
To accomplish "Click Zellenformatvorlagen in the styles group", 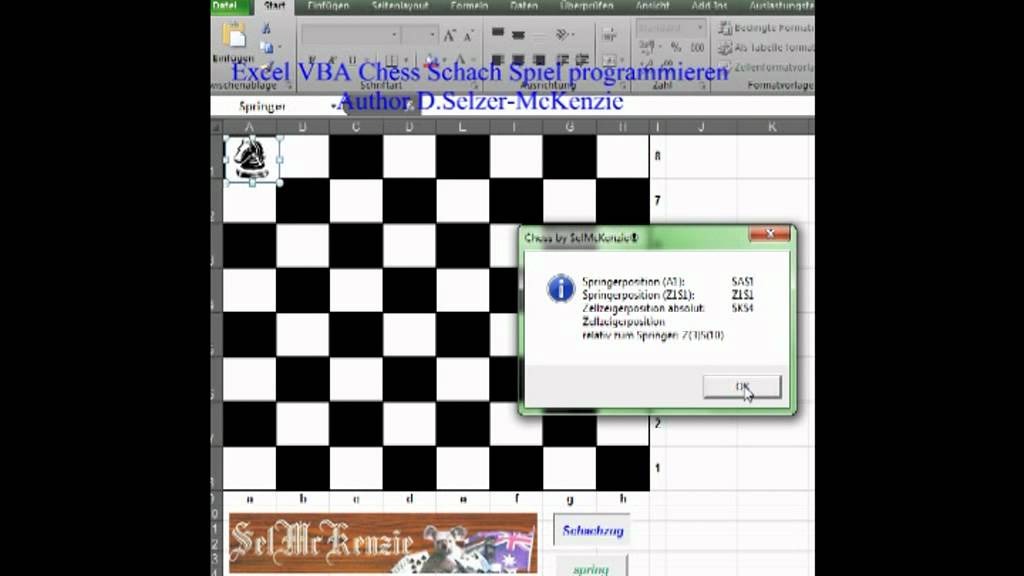I will point(765,67).
